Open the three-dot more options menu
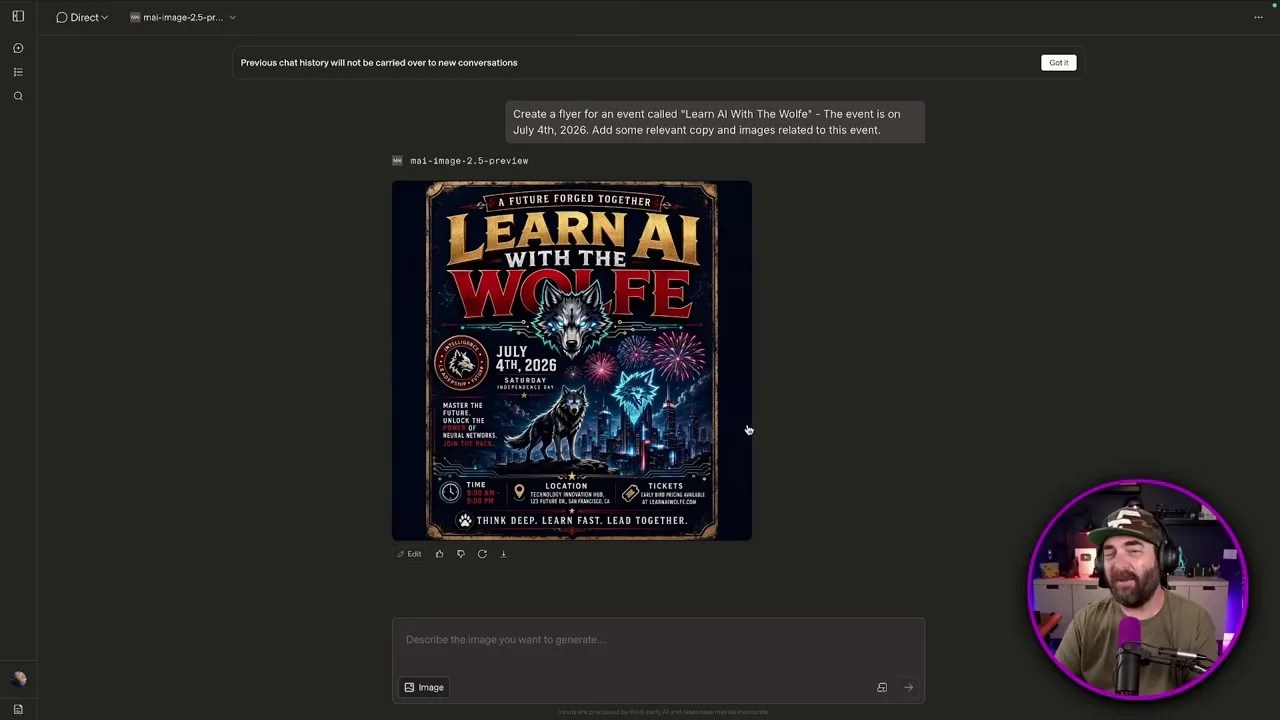The height and width of the screenshot is (720, 1280). [1258, 17]
